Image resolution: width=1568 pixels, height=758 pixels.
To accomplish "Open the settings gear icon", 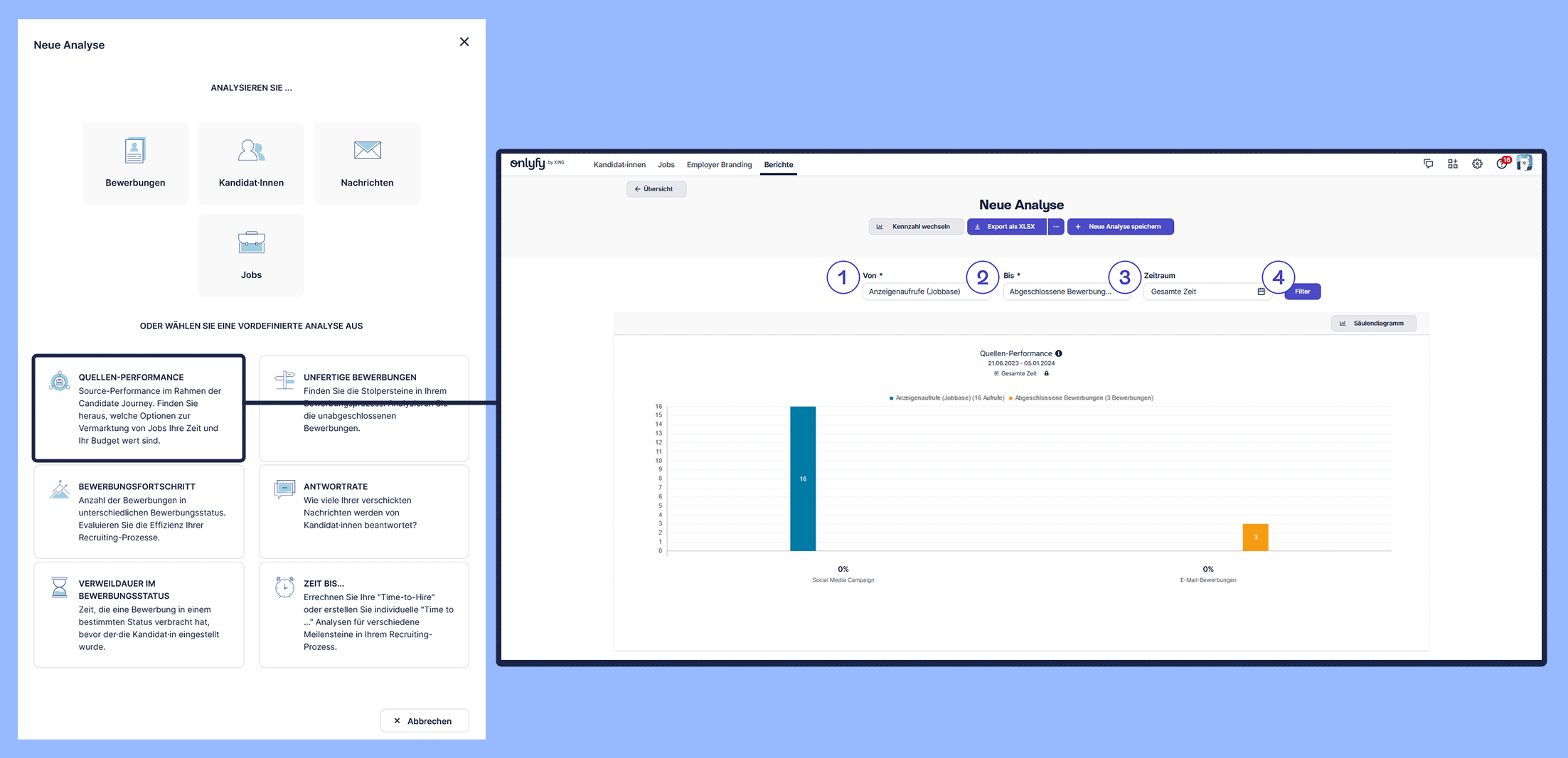I will click(1477, 164).
